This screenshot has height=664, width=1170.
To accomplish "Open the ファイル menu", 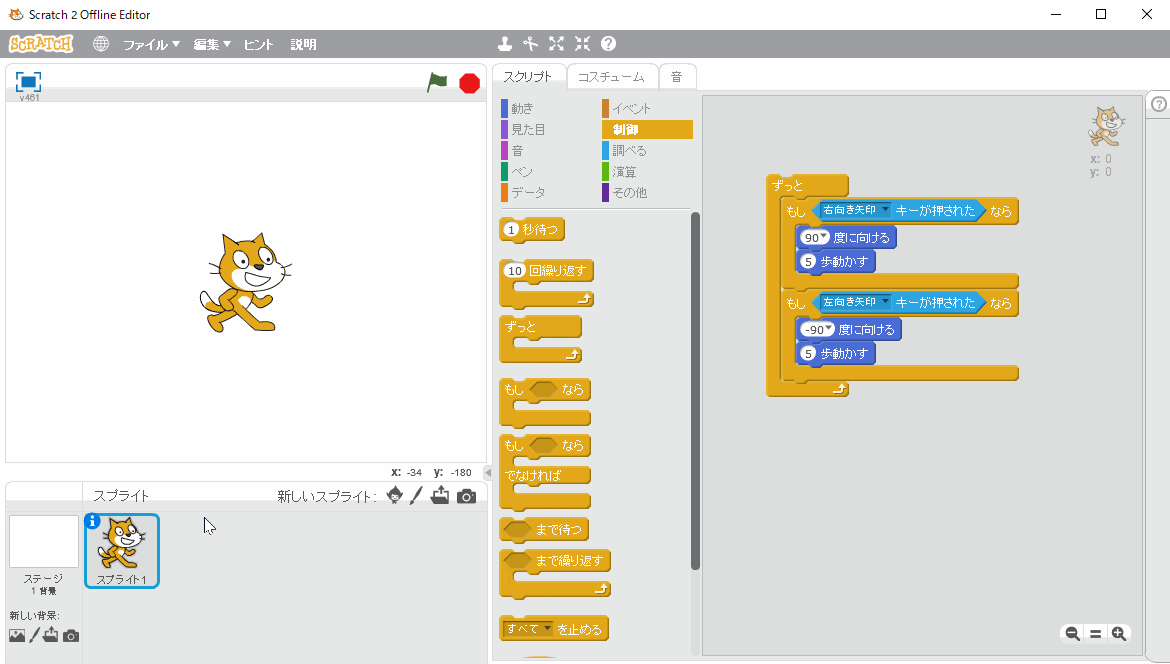I will coord(151,45).
